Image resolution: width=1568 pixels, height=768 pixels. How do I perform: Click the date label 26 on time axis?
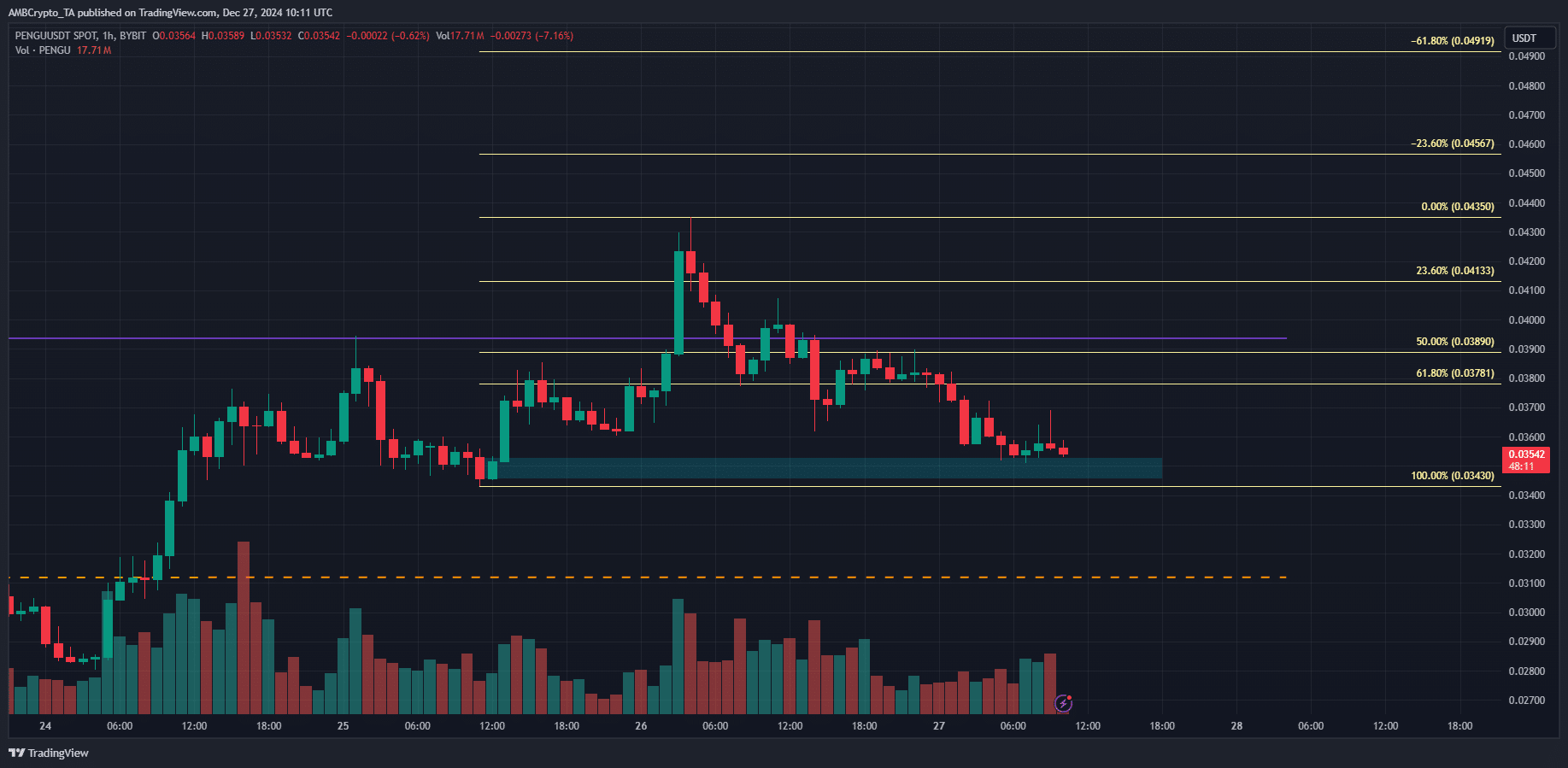pyautogui.click(x=641, y=726)
